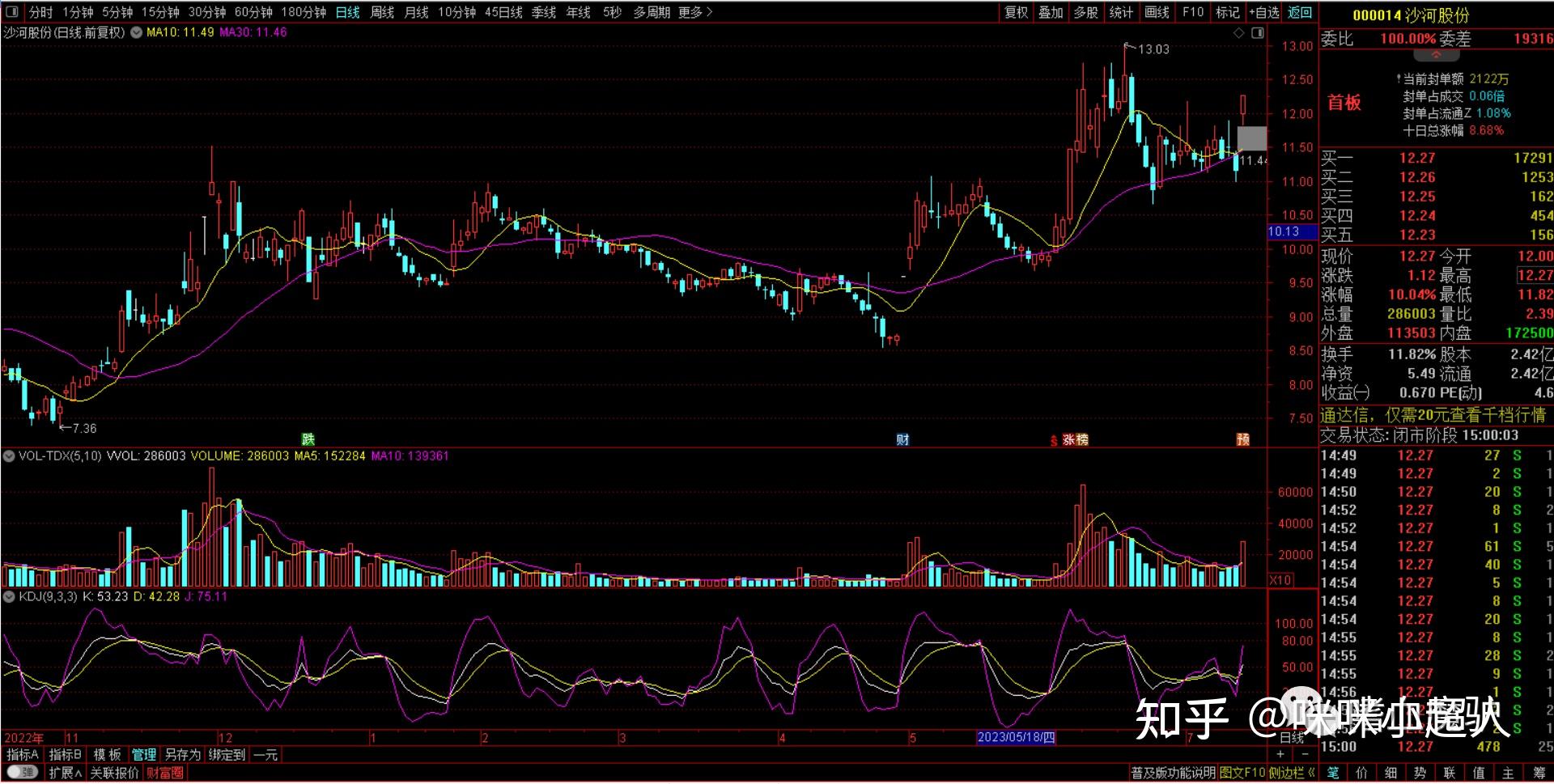Open the 图文F10 link
This screenshot has height=784, width=1554.
pyautogui.click(x=1242, y=773)
